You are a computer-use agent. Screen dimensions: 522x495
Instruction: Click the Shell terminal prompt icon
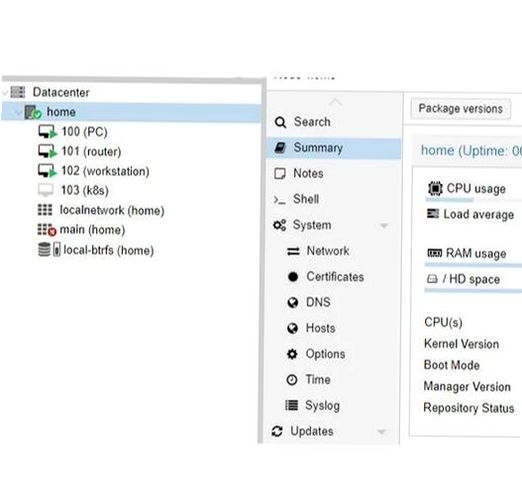[x=279, y=200]
